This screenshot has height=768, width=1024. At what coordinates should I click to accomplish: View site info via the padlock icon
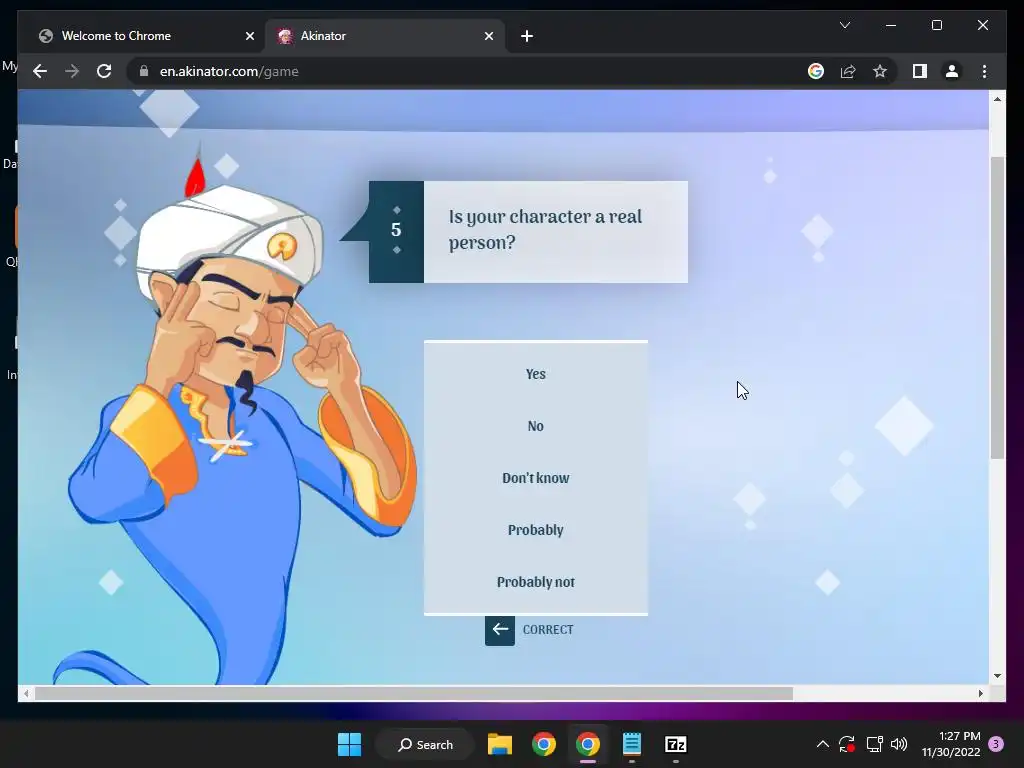144,71
